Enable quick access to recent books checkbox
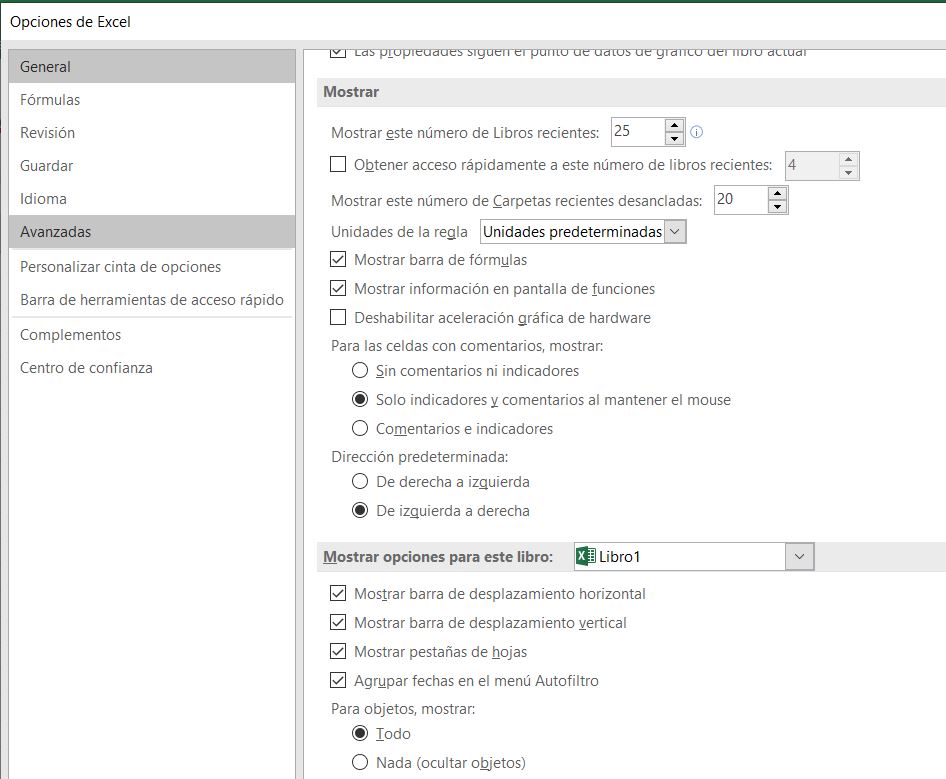Image resolution: width=946 pixels, height=779 pixels. 338,164
